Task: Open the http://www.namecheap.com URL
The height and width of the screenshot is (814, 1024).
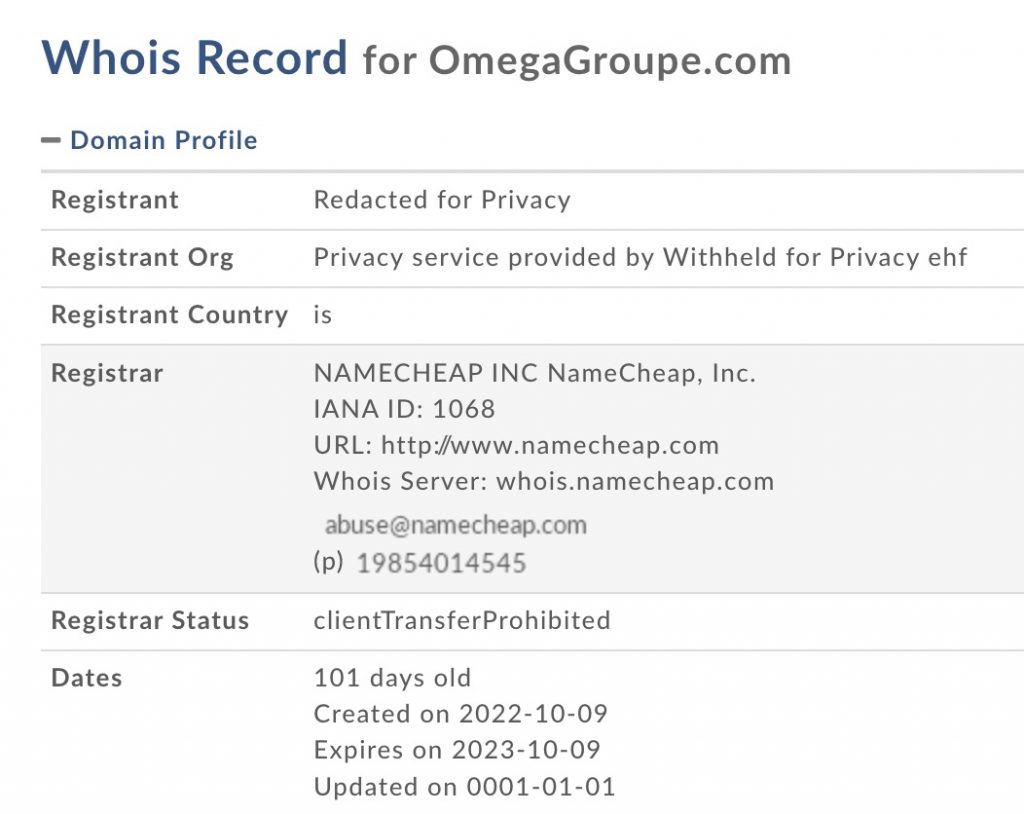Action: [x=550, y=445]
